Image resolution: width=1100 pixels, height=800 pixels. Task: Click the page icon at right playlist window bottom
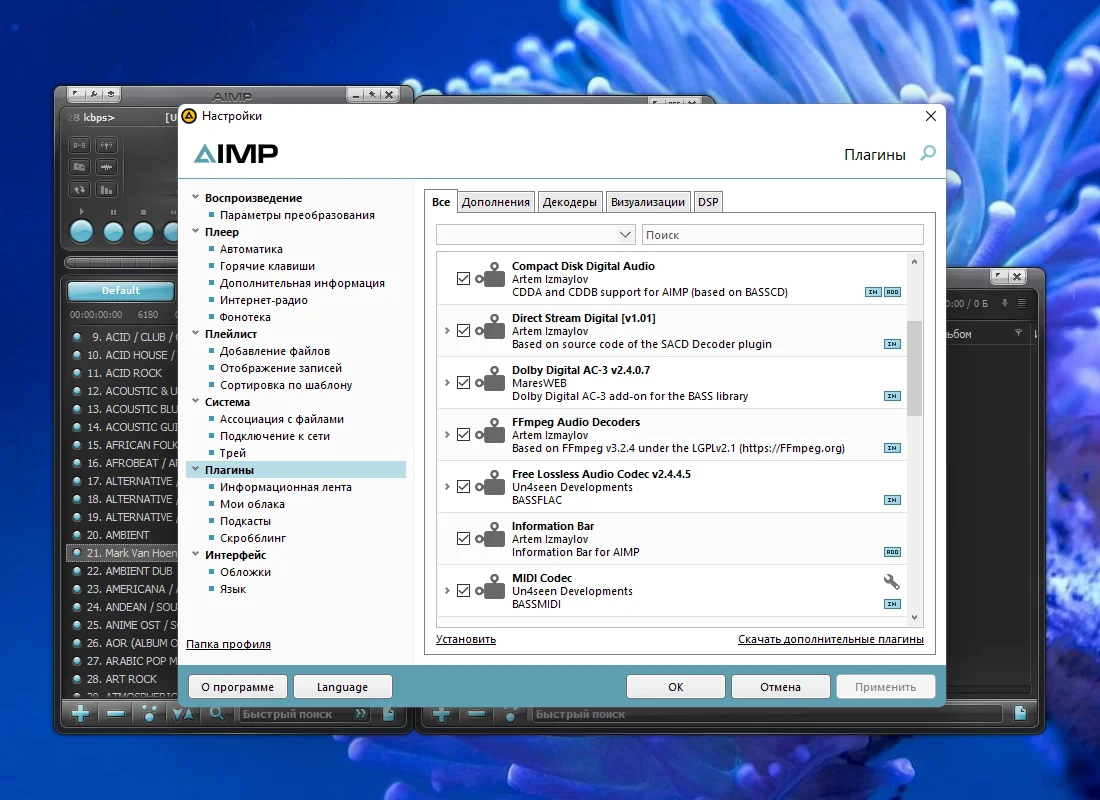(x=1021, y=714)
